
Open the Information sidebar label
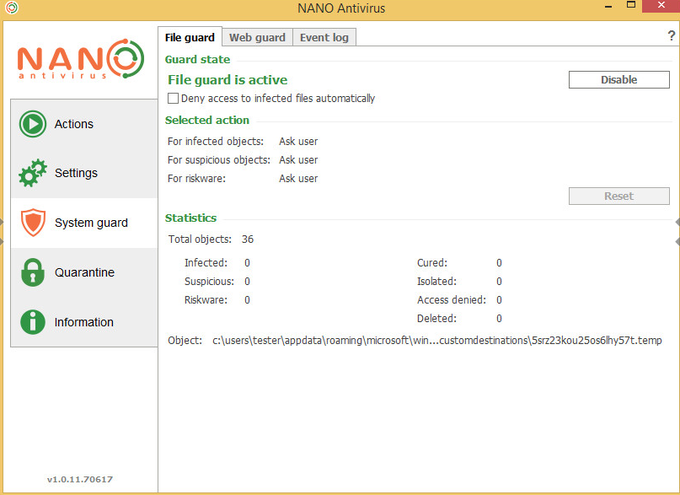click(x=84, y=322)
